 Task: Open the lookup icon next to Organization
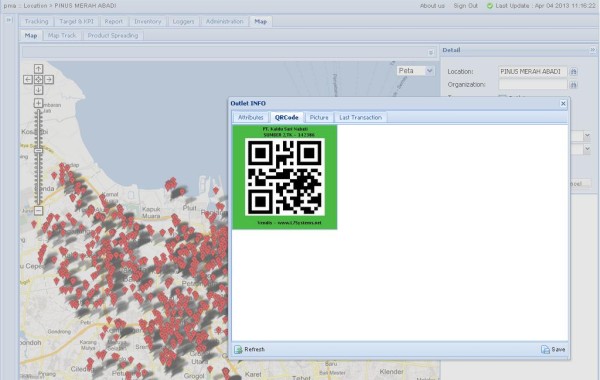click(x=573, y=85)
